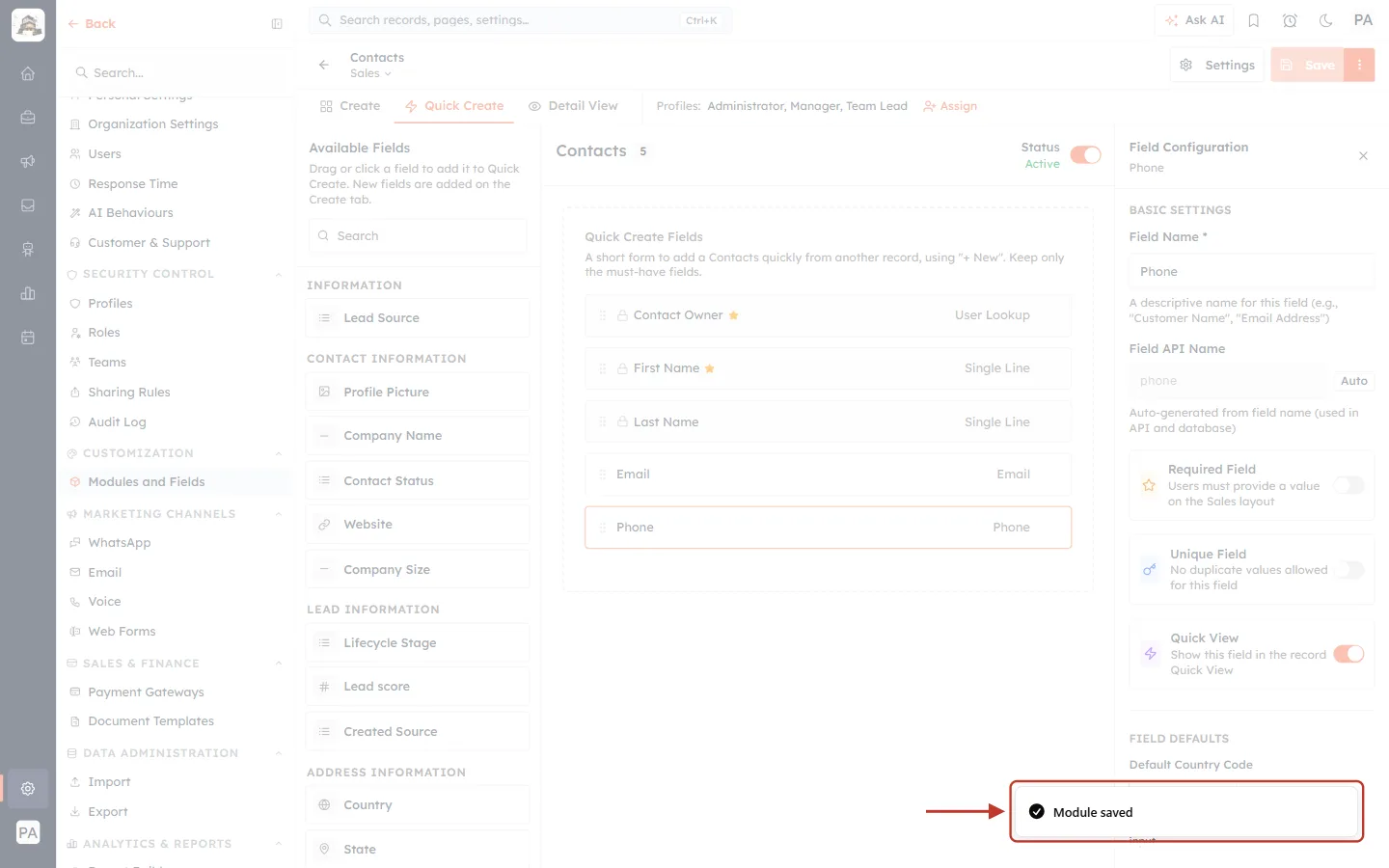Click the megaphone campaigns icon in rail

28,161
